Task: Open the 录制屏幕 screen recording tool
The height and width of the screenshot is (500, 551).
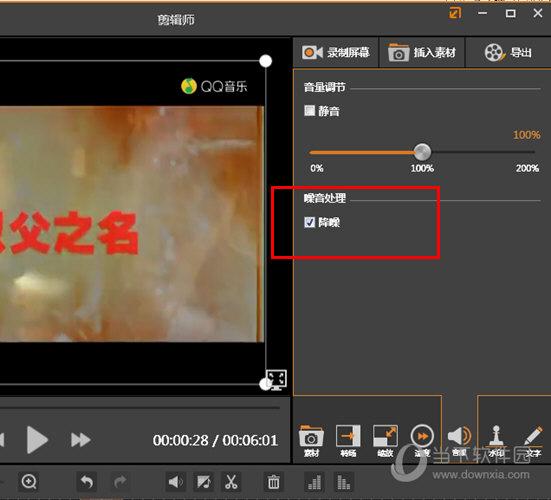Action: coord(336,53)
